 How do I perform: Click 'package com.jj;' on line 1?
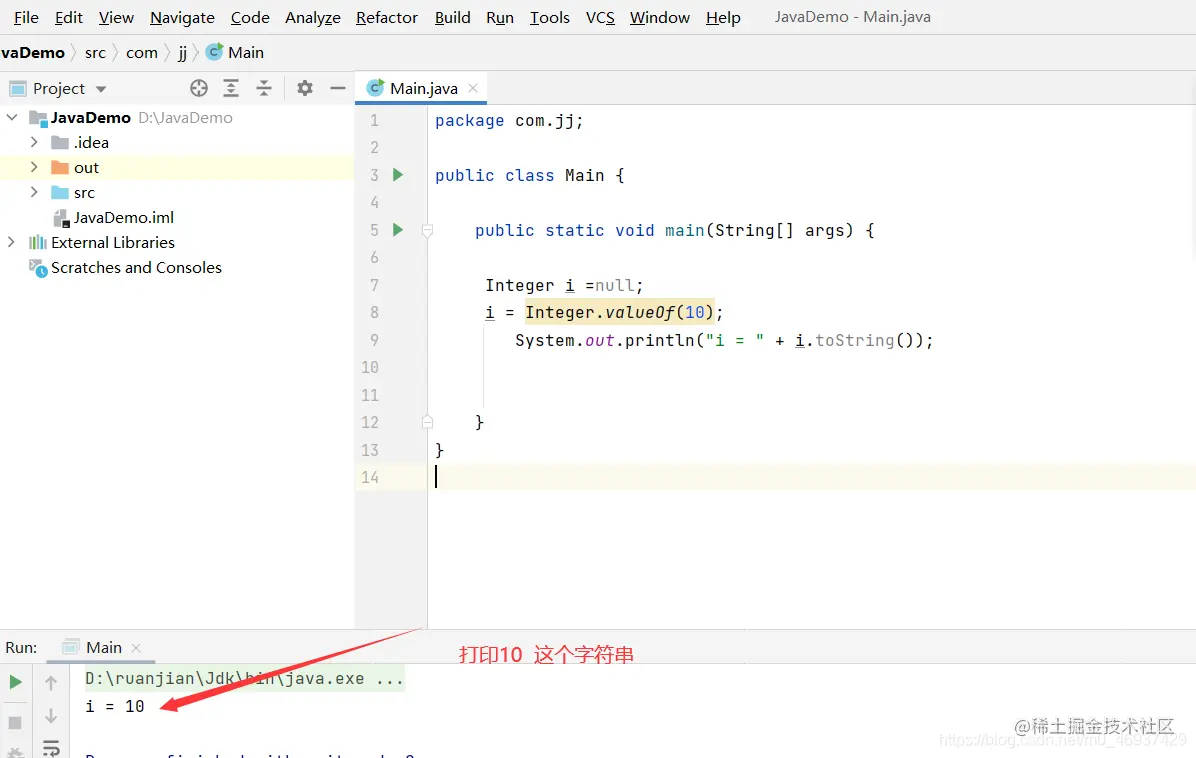[509, 120]
